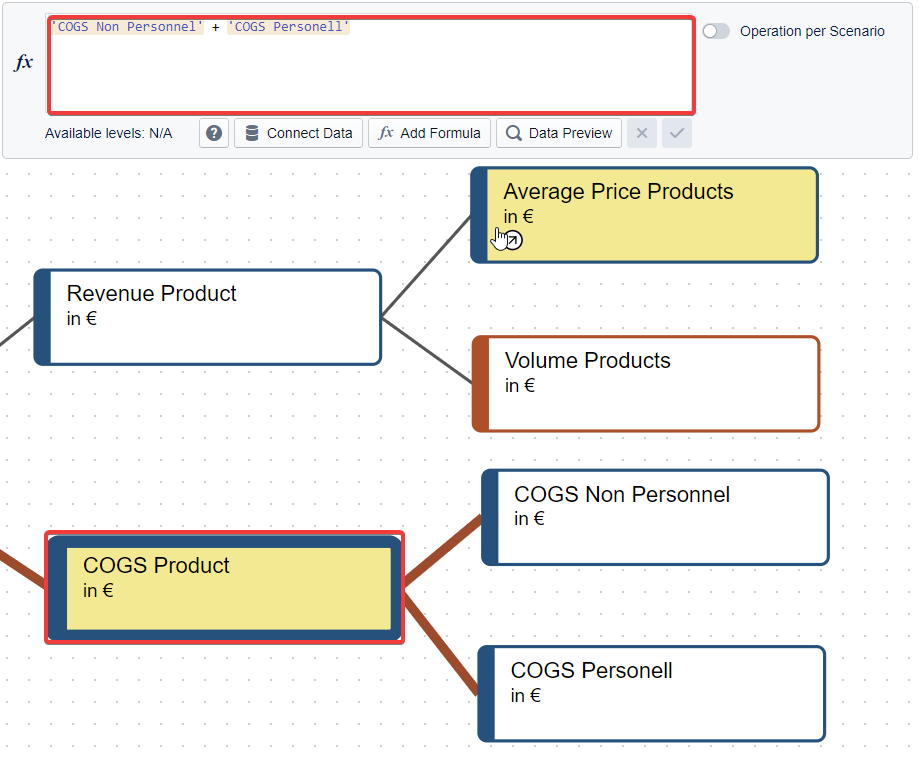Click the fx icon left of formula box

(x=23, y=62)
